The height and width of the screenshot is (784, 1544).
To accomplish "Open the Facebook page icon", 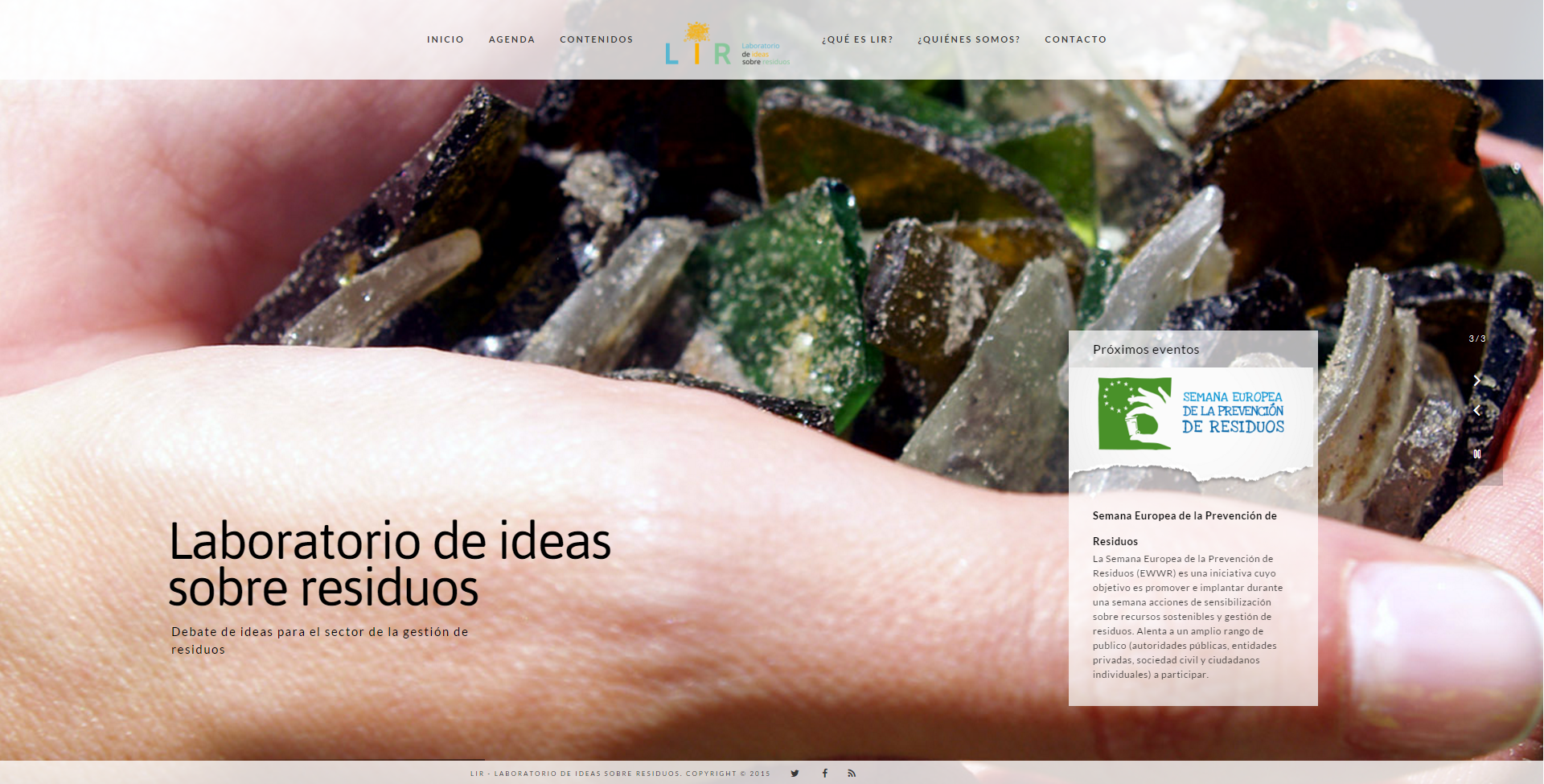I will [824, 774].
